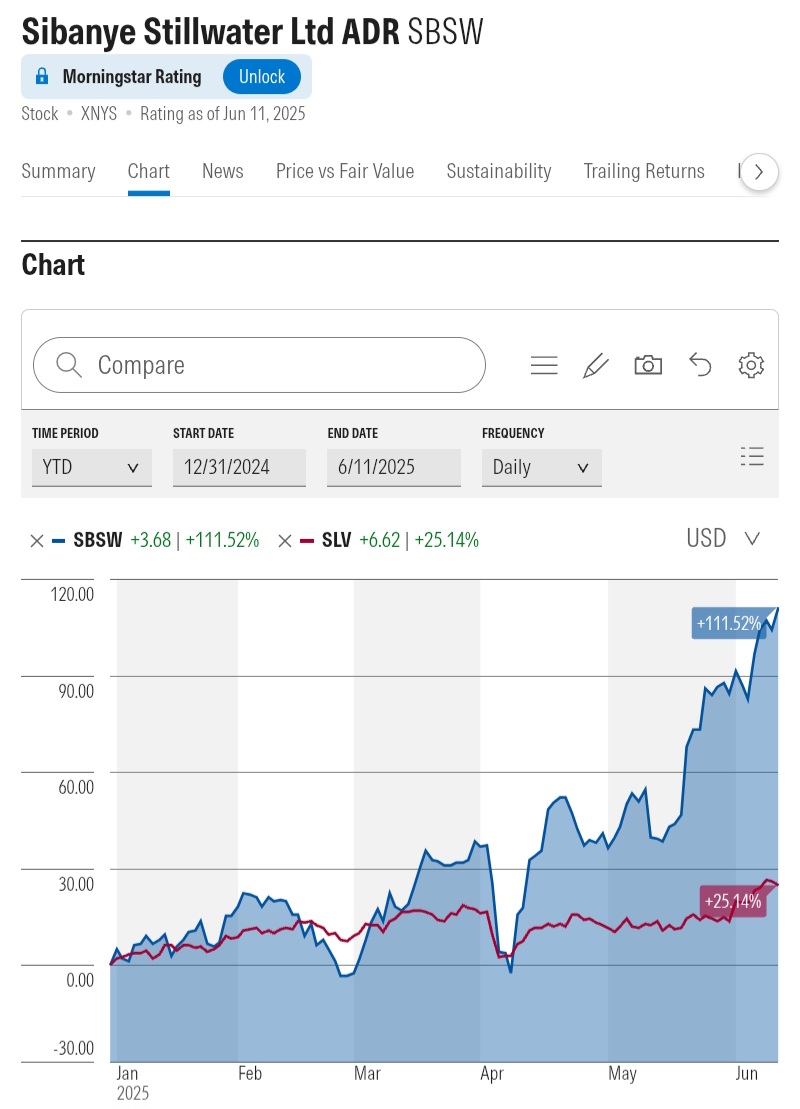
Task: Click the XNYS exchange label
Action: (98, 114)
